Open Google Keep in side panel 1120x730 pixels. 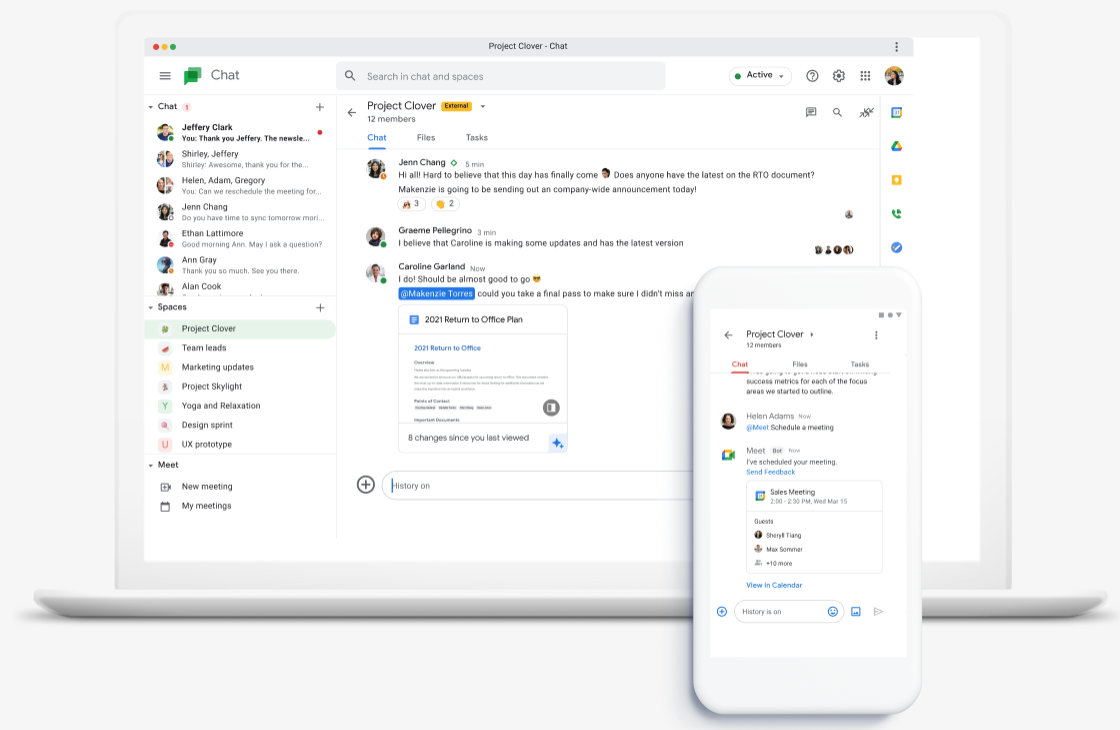pos(897,180)
